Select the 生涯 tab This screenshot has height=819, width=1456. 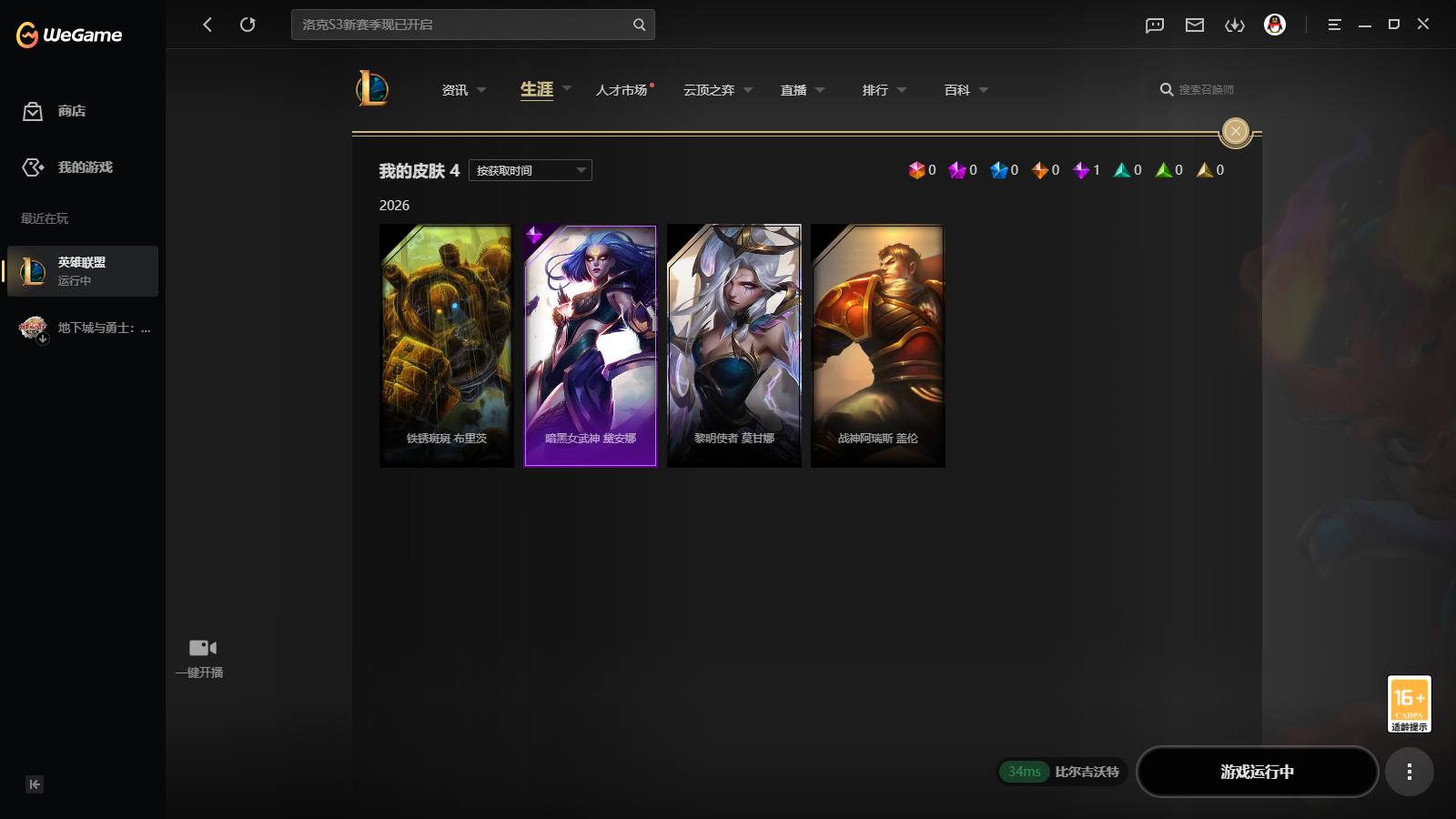(537, 89)
